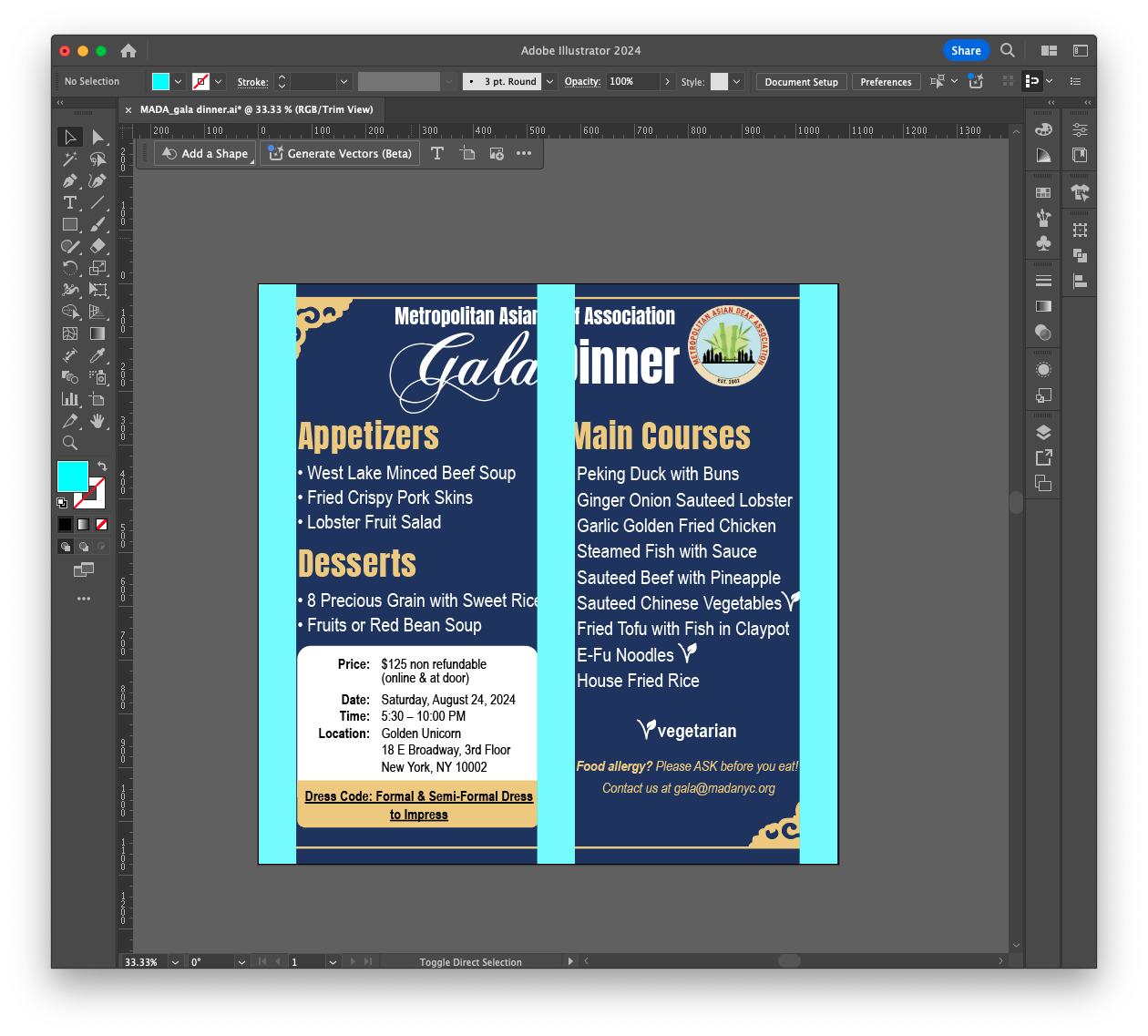Open the Edit Toolbar ellipsis
Screen dimensions: 1148x1036
(84, 599)
